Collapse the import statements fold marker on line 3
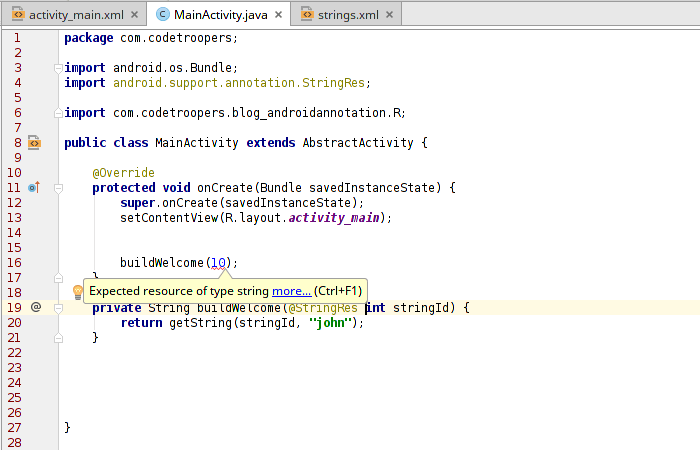700x450 pixels. [x=58, y=68]
